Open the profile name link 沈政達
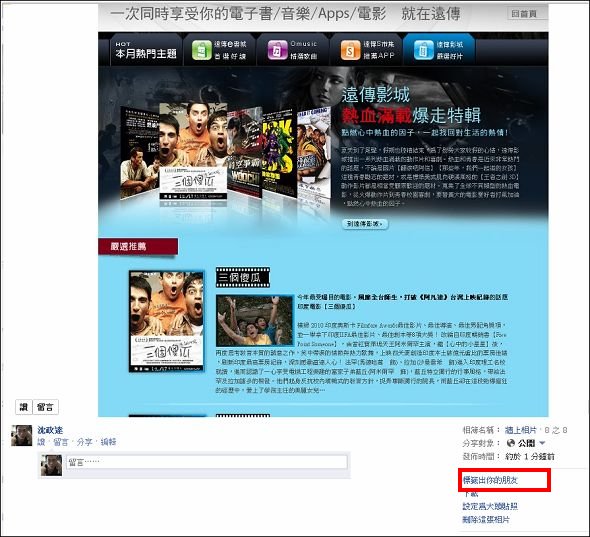This screenshot has width=590, height=537. tap(50, 430)
